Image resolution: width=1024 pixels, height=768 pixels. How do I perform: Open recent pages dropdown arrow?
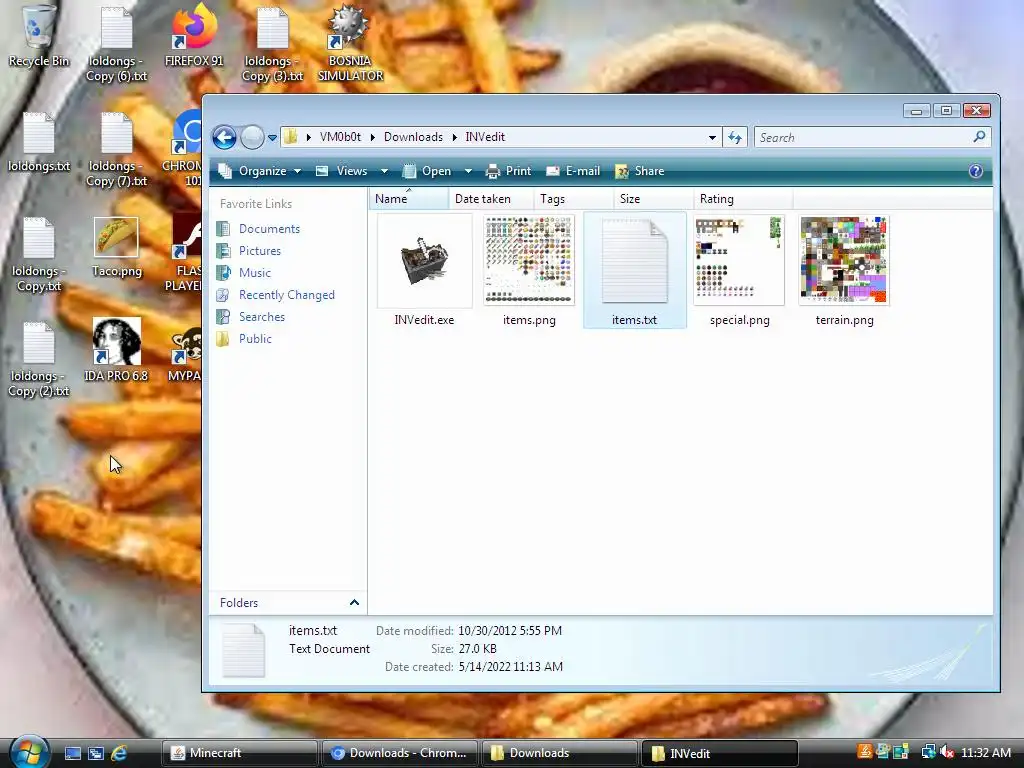click(x=272, y=138)
